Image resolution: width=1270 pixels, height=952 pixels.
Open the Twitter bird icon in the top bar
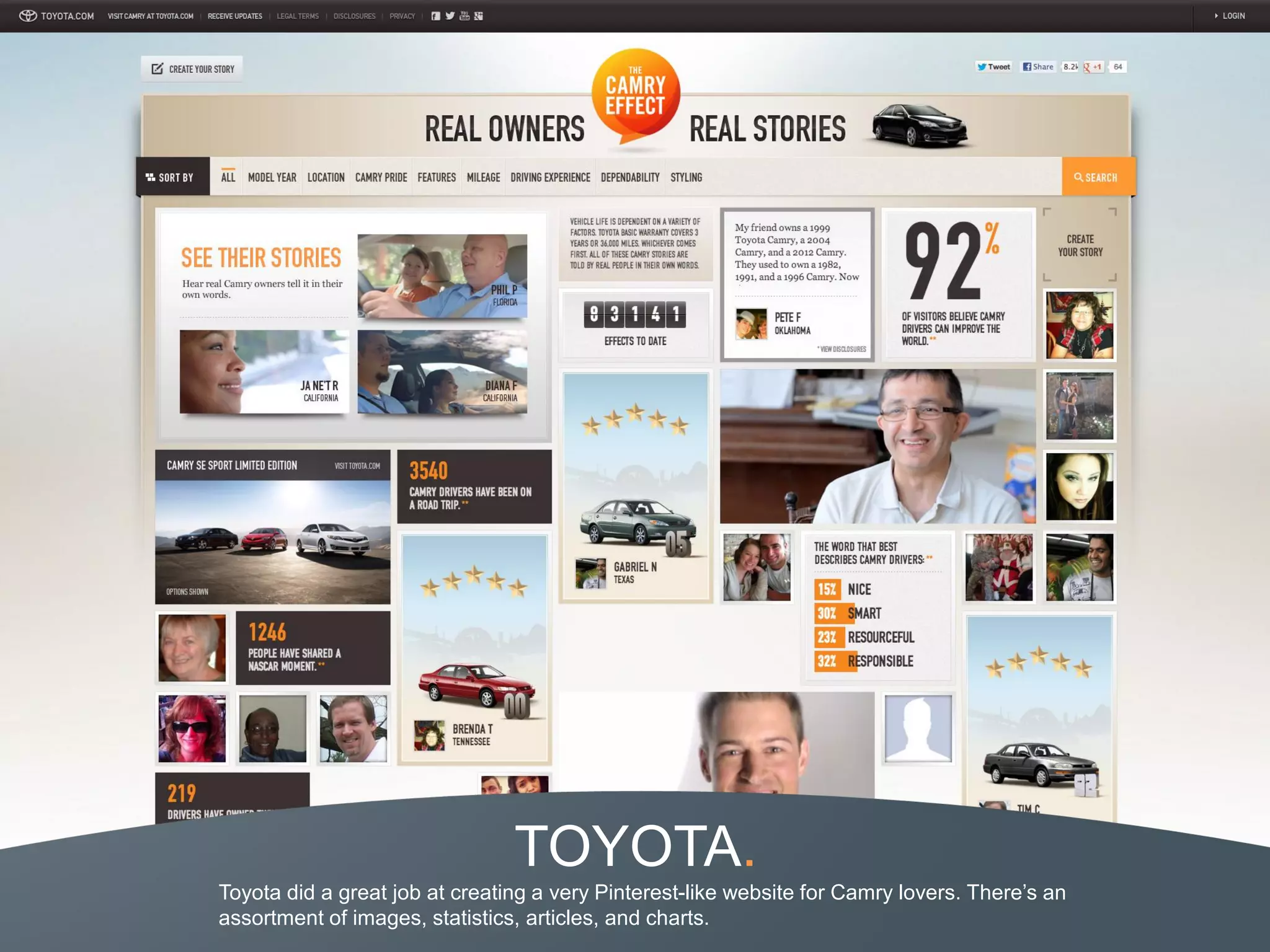[x=450, y=16]
